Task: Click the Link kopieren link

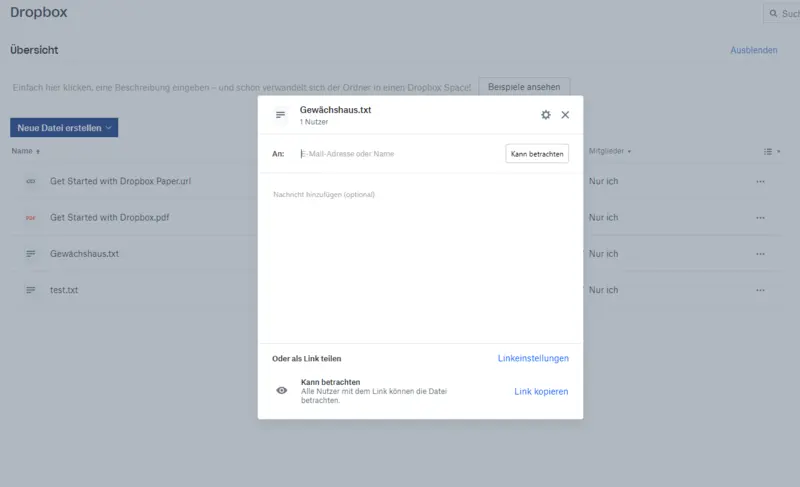Action: point(541,391)
